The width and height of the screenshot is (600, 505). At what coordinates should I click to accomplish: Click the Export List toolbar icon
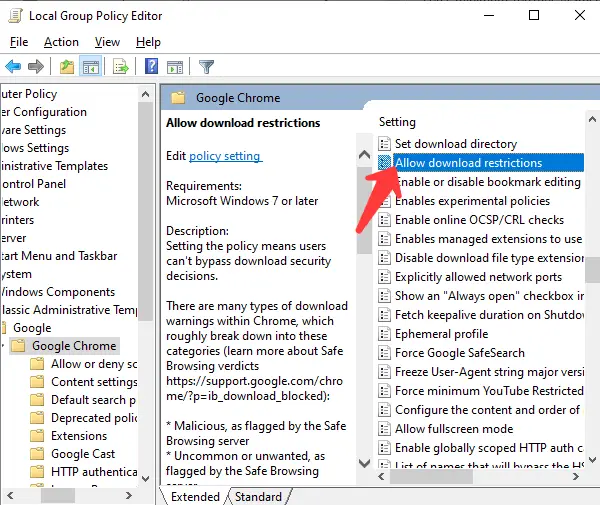click(121, 67)
